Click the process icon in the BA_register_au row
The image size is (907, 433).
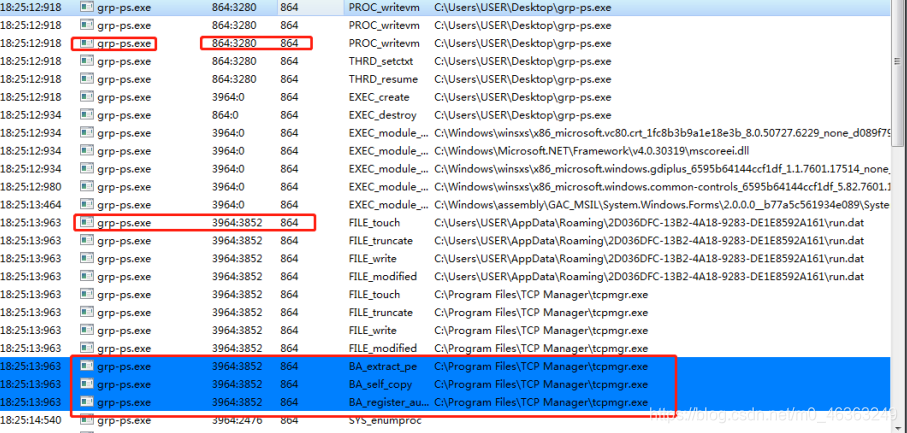tap(87, 402)
